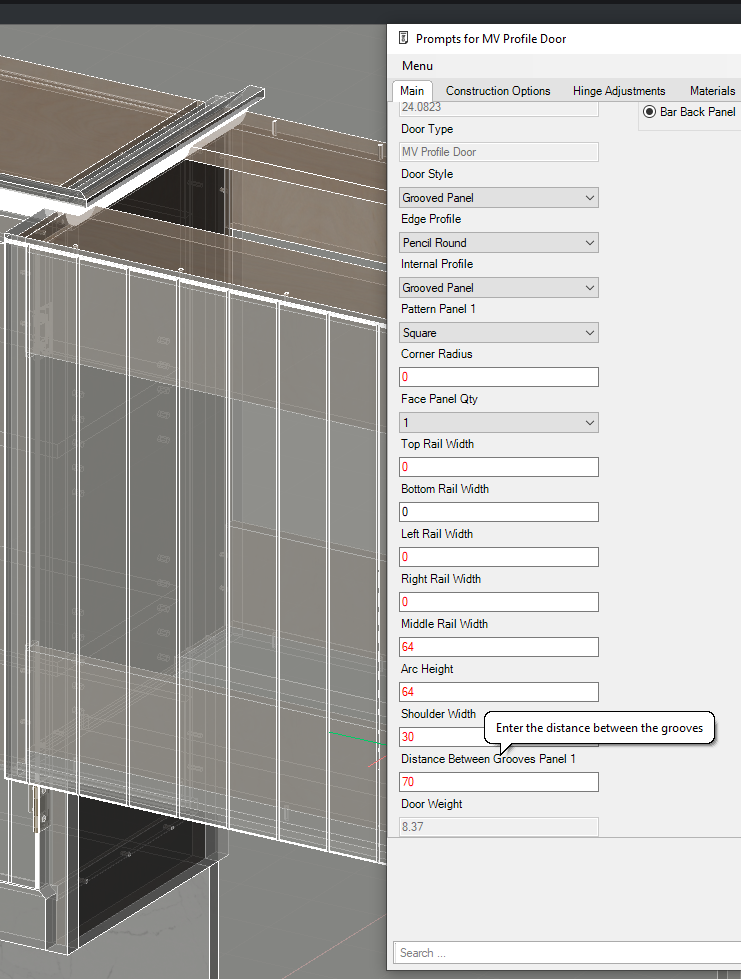
Task: Click the Distance Between Grooves Panel 1 field
Action: 499,782
